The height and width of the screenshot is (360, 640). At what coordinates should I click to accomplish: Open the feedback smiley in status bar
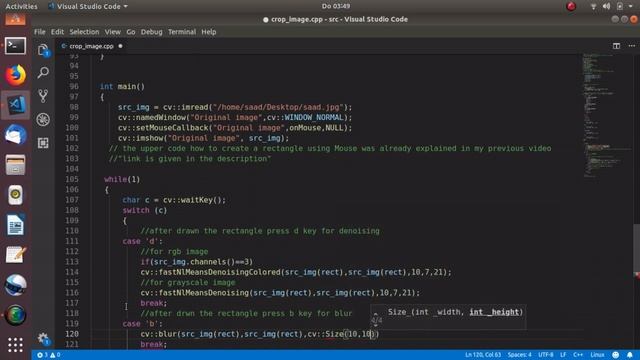pos(616,355)
